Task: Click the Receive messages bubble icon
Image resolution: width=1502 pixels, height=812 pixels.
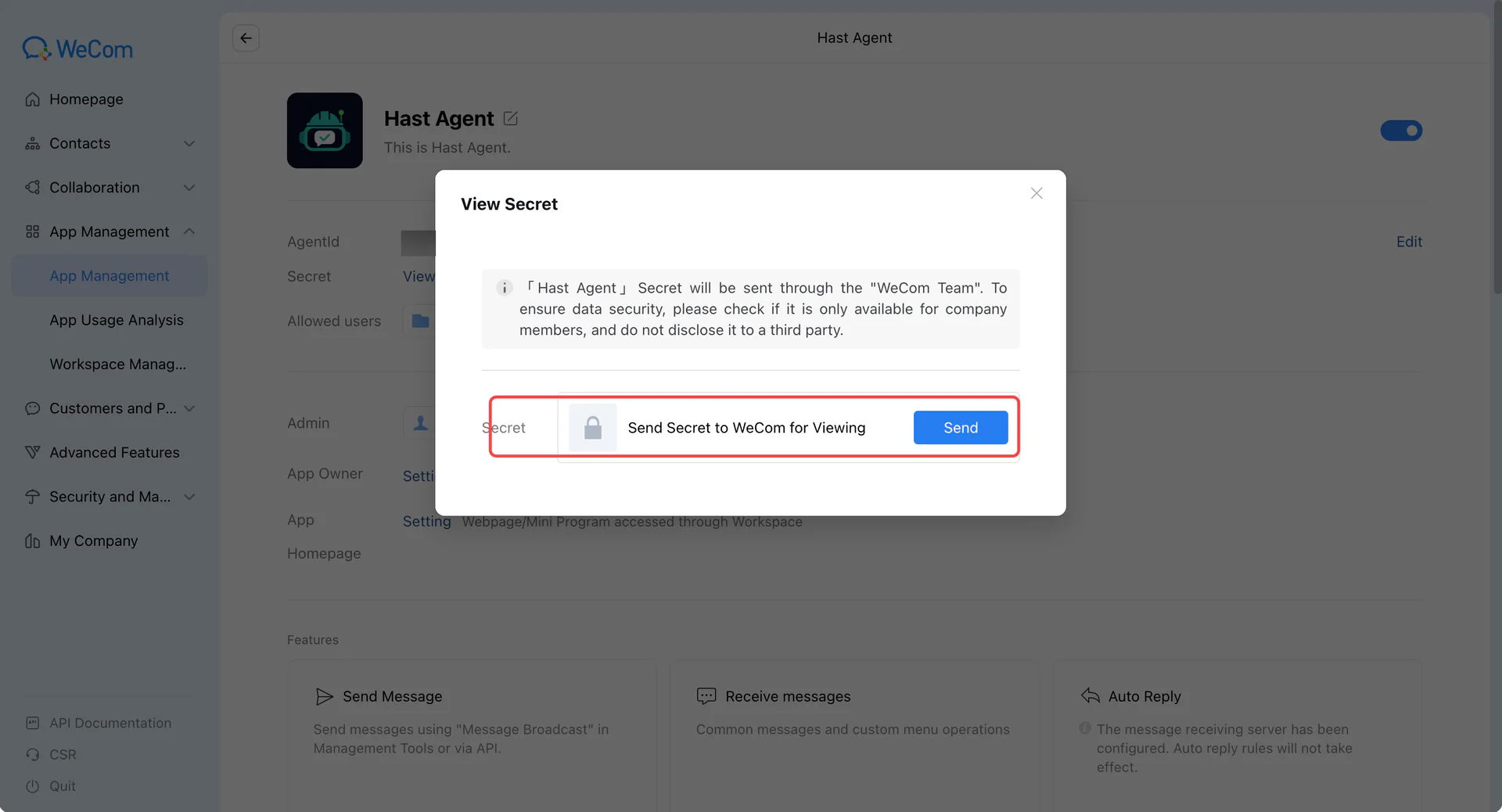Action: click(706, 696)
